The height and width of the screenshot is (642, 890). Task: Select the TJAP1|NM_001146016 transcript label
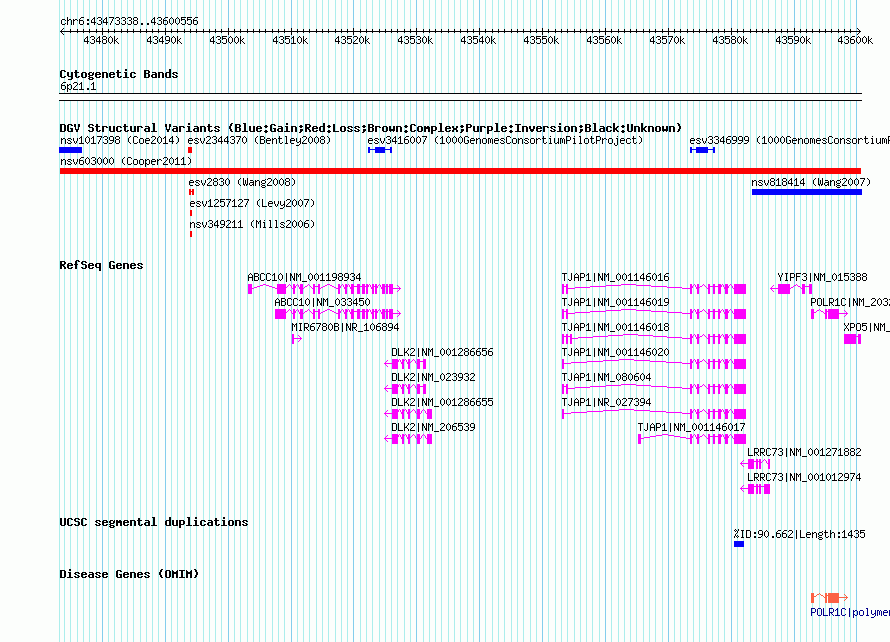(x=615, y=278)
